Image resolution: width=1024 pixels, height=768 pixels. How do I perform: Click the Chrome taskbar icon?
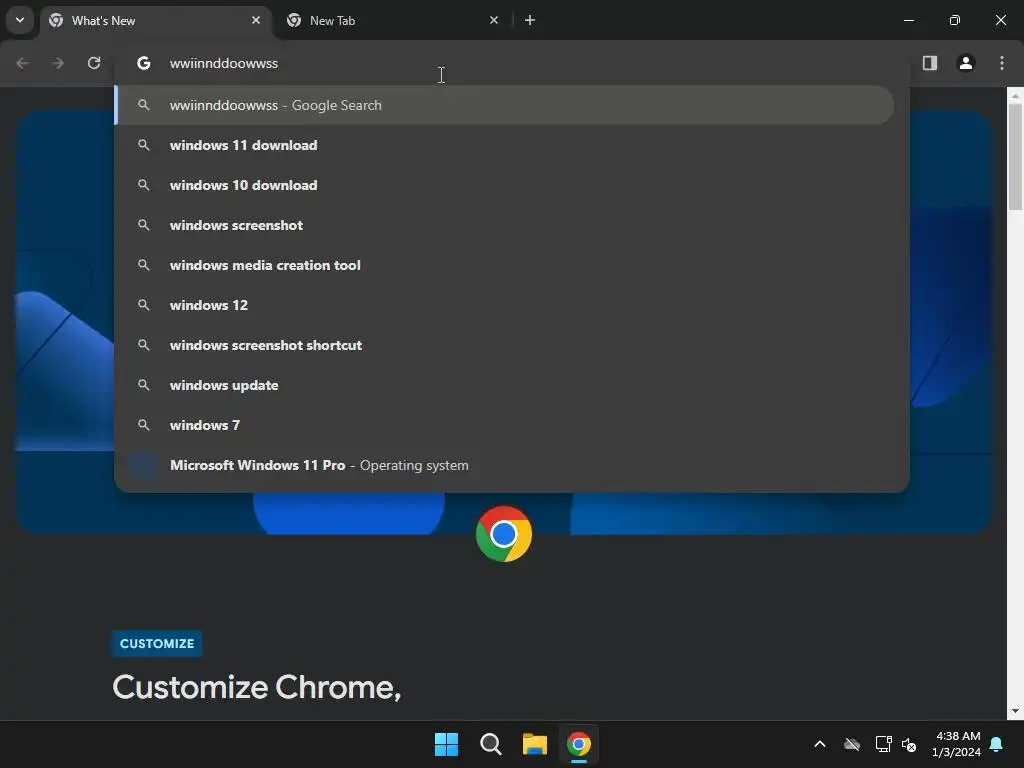[579, 744]
